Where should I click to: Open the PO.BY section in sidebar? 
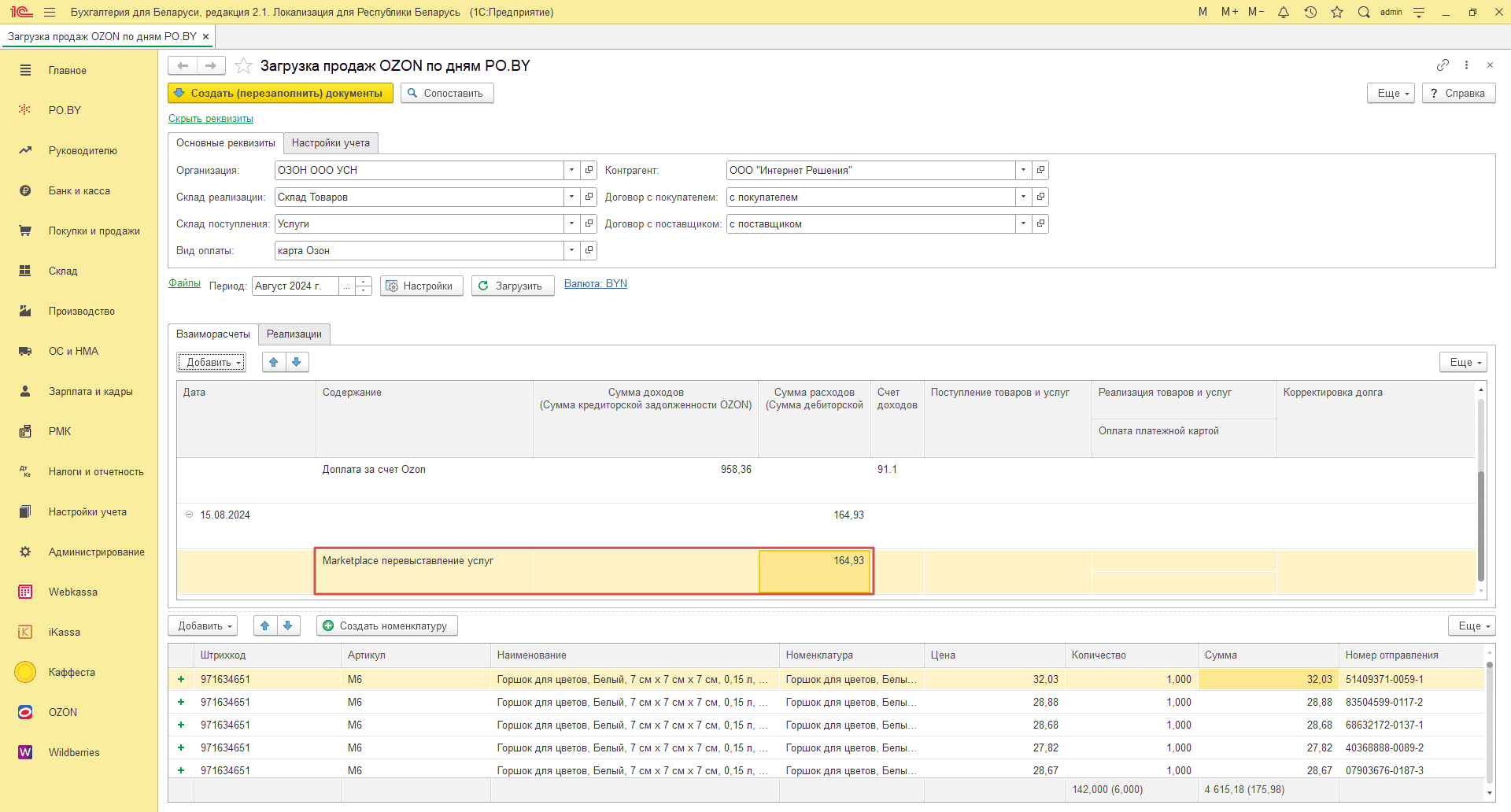[x=65, y=110]
